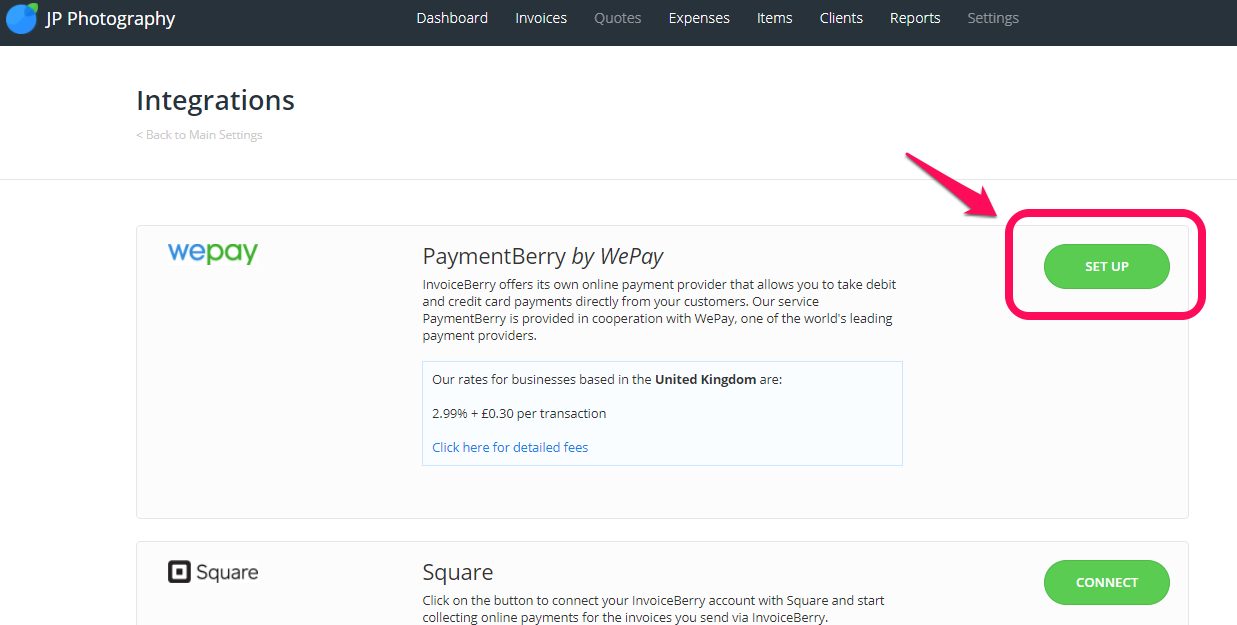This screenshot has height=625, width=1237.
Task: Go back via Back to Main Settings link
Action: 199,135
